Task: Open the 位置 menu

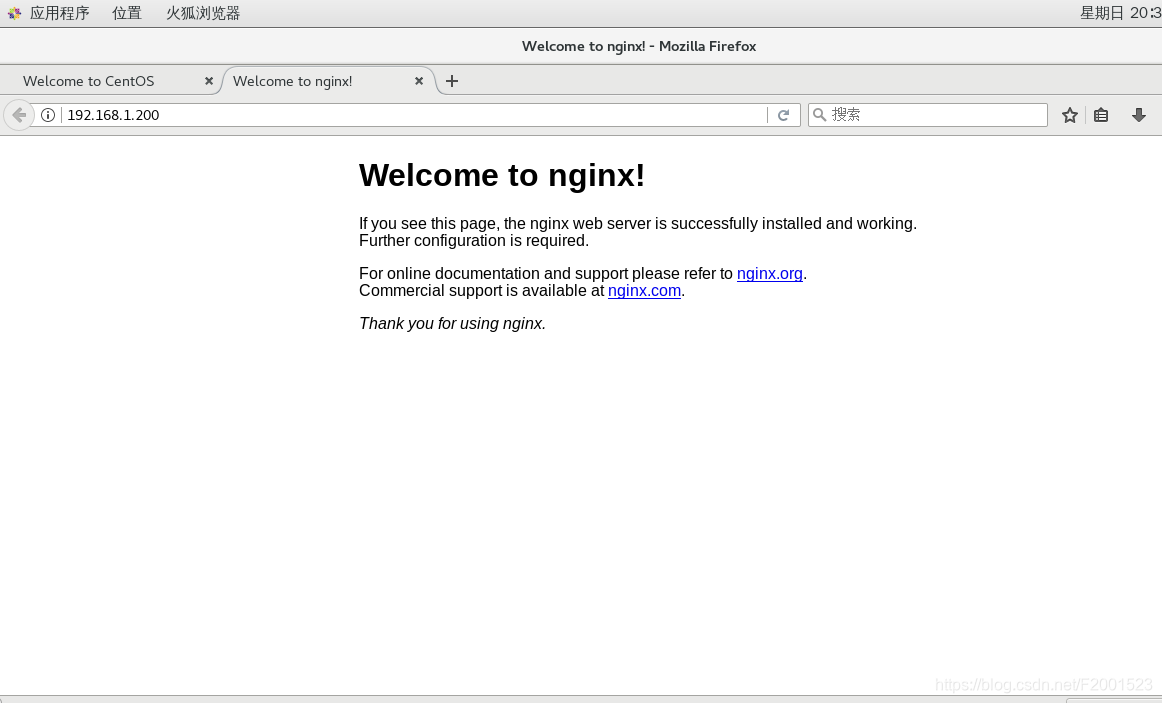Action: click(127, 13)
